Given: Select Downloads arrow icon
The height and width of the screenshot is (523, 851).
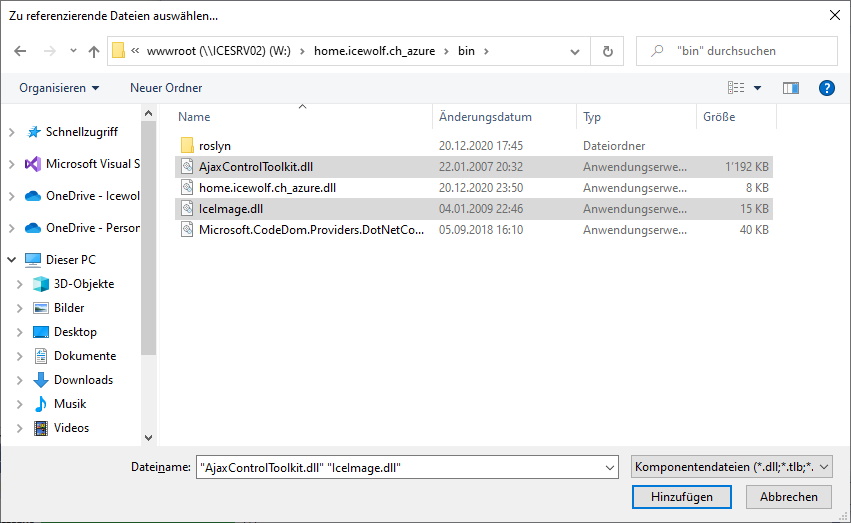Looking at the screenshot, I should coord(41,380).
